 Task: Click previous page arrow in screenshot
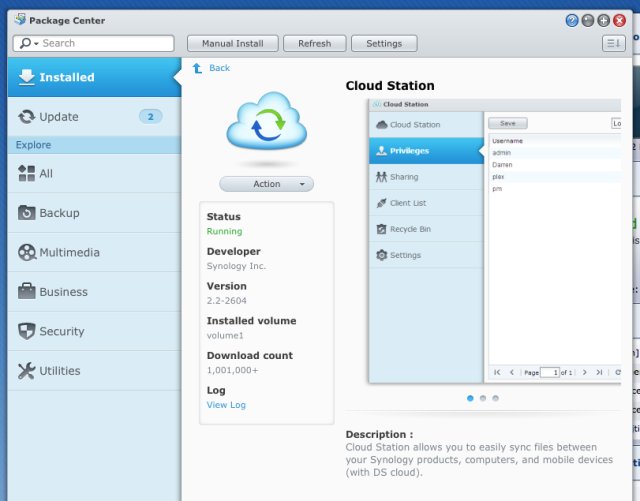pyautogui.click(x=511, y=372)
